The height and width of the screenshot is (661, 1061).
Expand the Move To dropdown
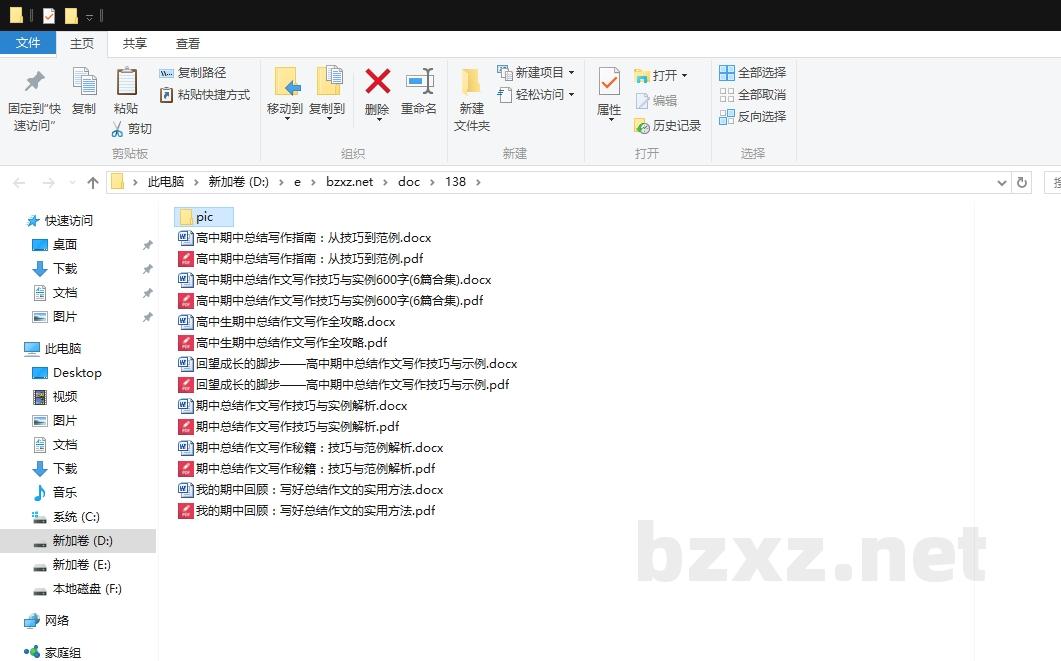(285, 117)
